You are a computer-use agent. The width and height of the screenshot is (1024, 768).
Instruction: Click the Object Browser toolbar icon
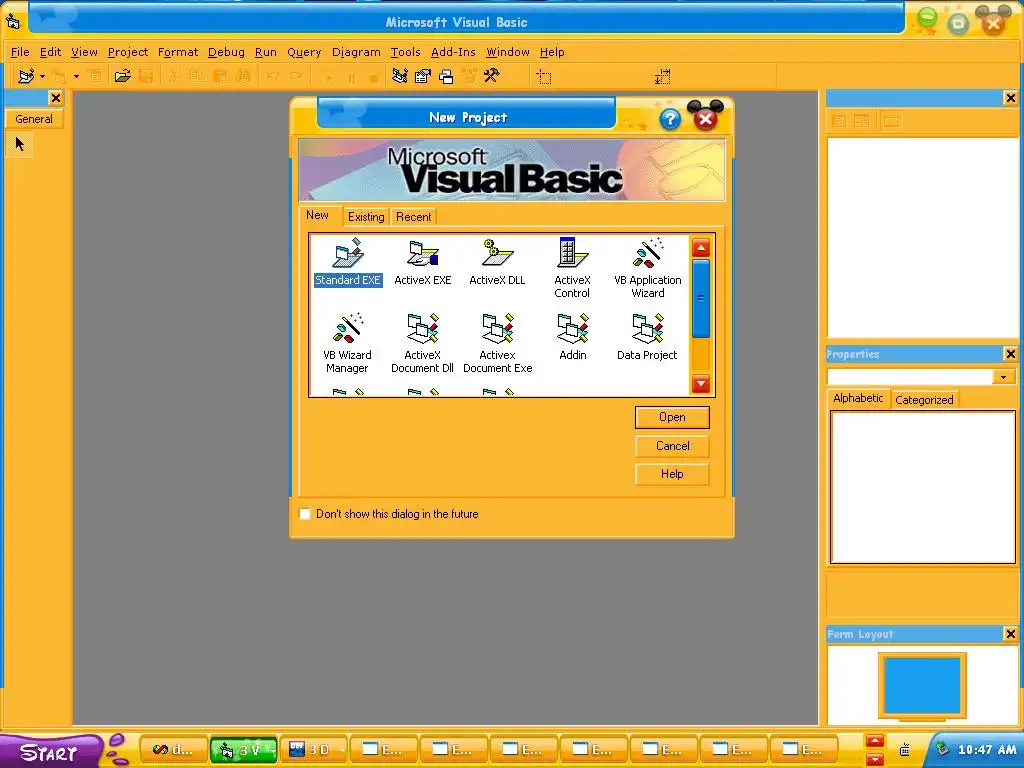[469, 76]
